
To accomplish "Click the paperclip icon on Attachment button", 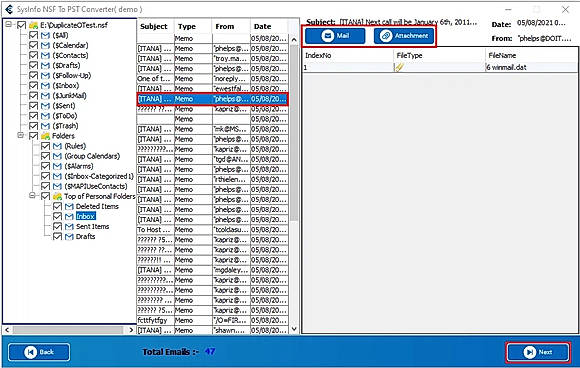I will (x=385, y=36).
